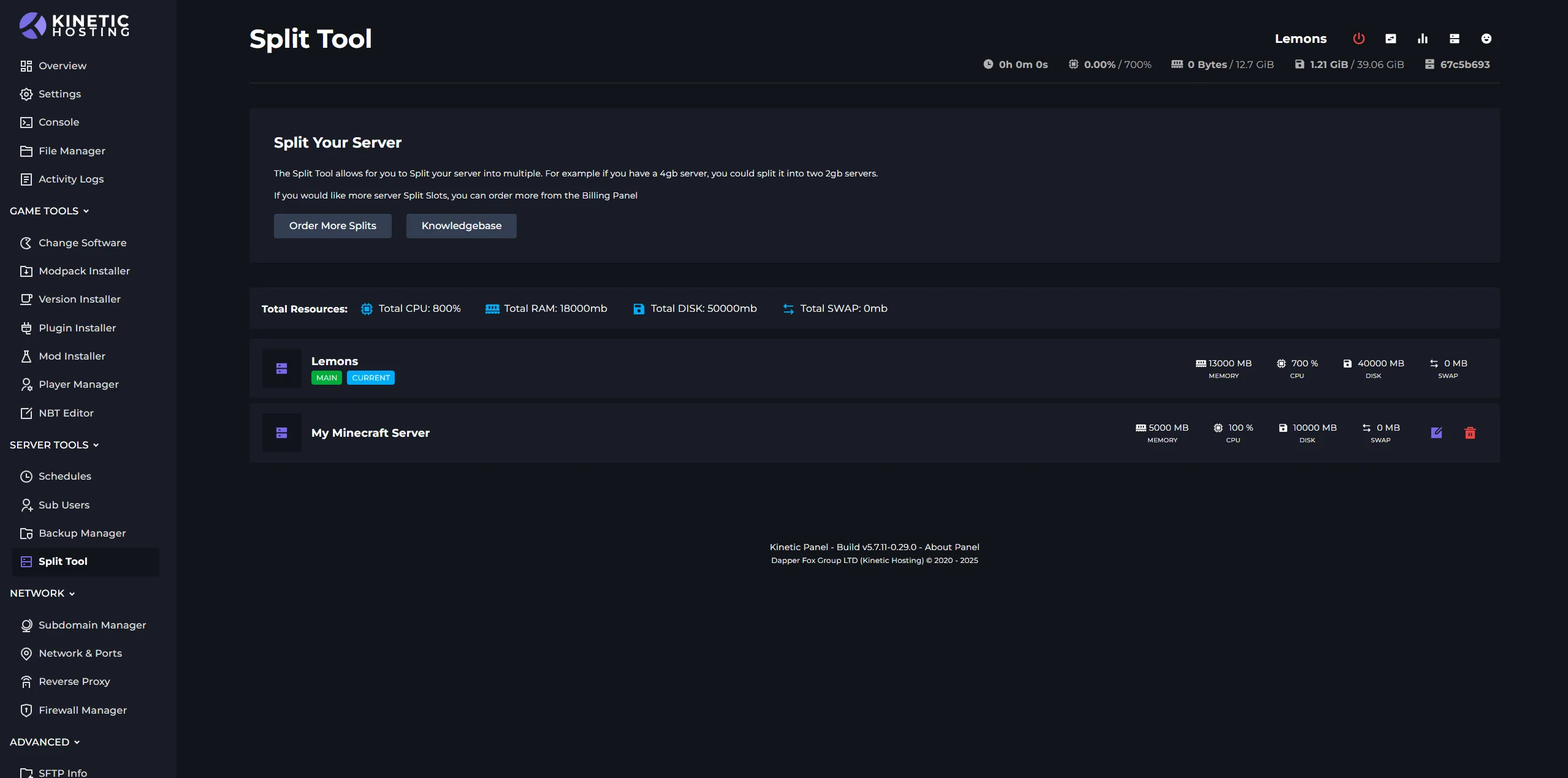Screen dimensions: 1568x778
Task: Click the resource usage graph icon
Action: pyautogui.click(x=1422, y=38)
